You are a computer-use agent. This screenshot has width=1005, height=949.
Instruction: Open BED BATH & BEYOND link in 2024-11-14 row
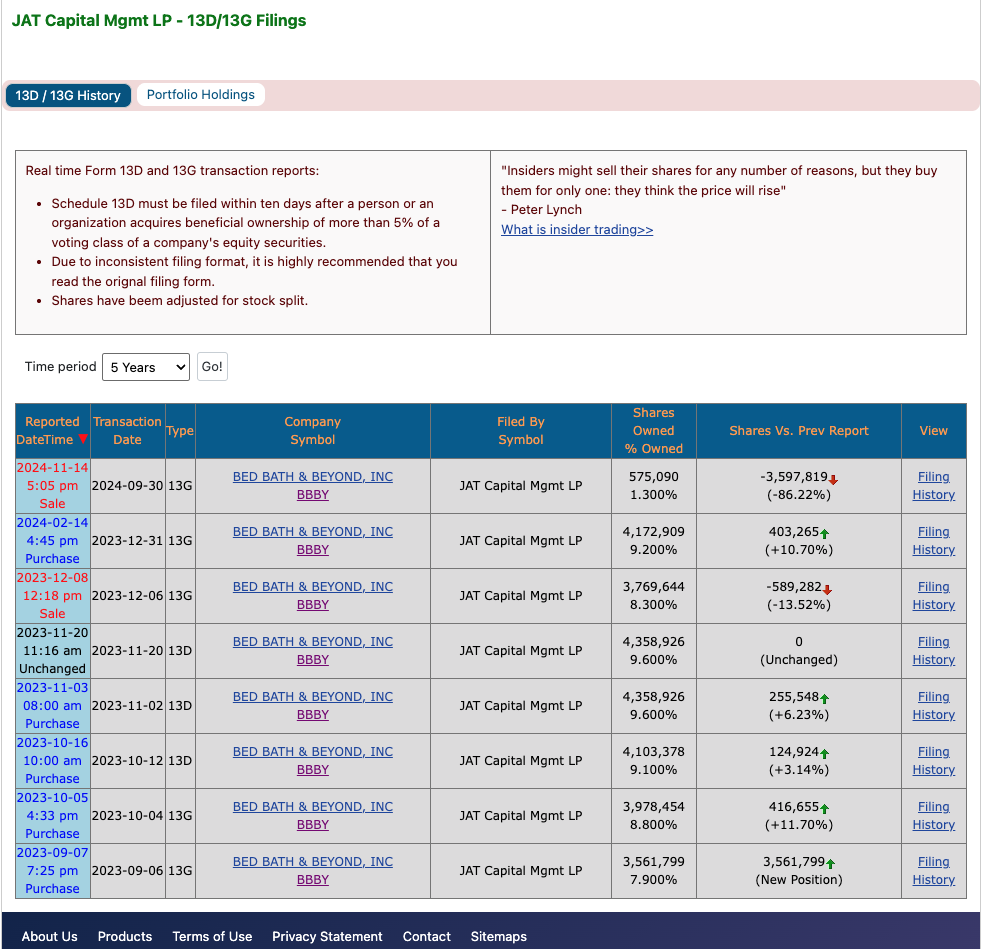point(313,477)
